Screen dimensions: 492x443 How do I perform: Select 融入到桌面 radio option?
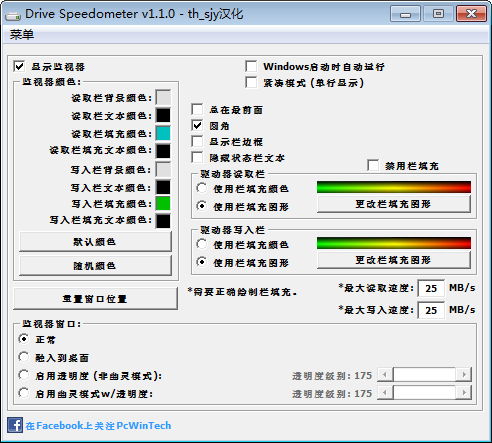coord(24,357)
